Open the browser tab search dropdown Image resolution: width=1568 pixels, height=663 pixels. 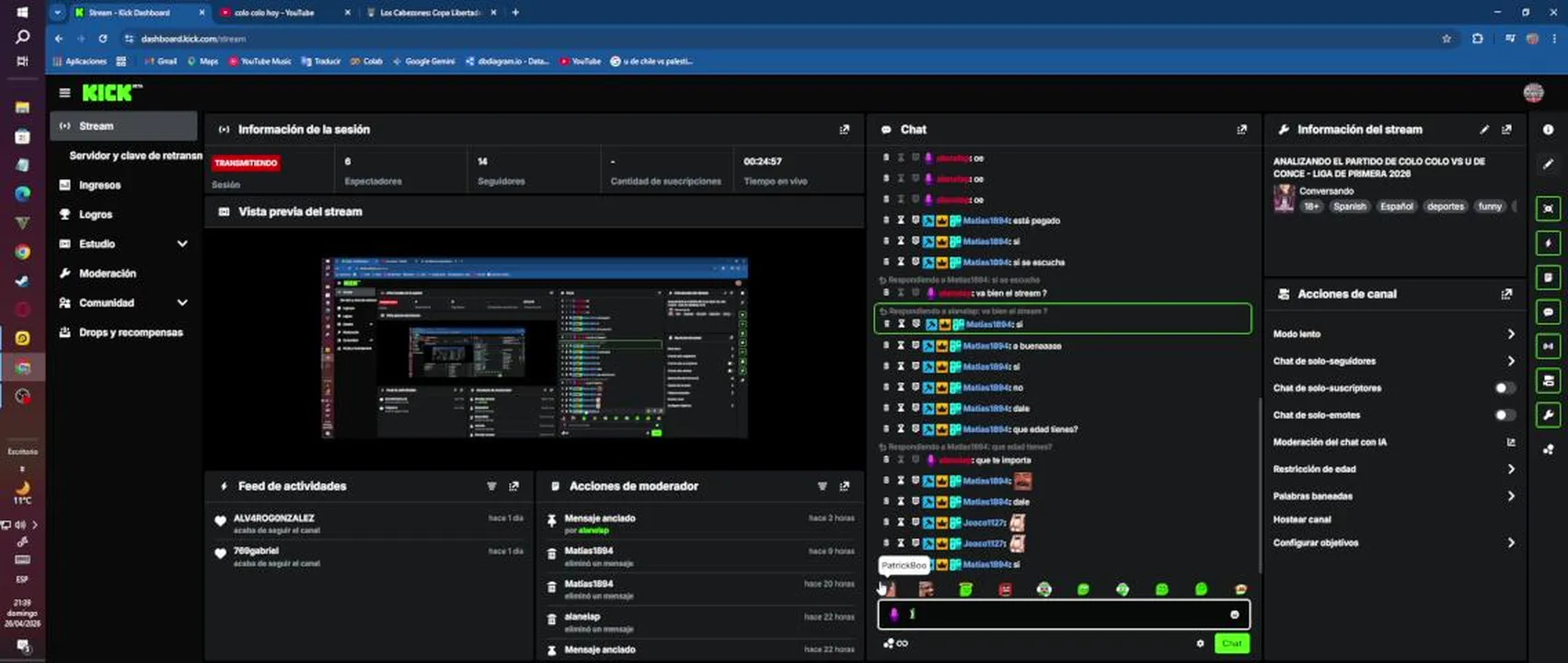58,12
